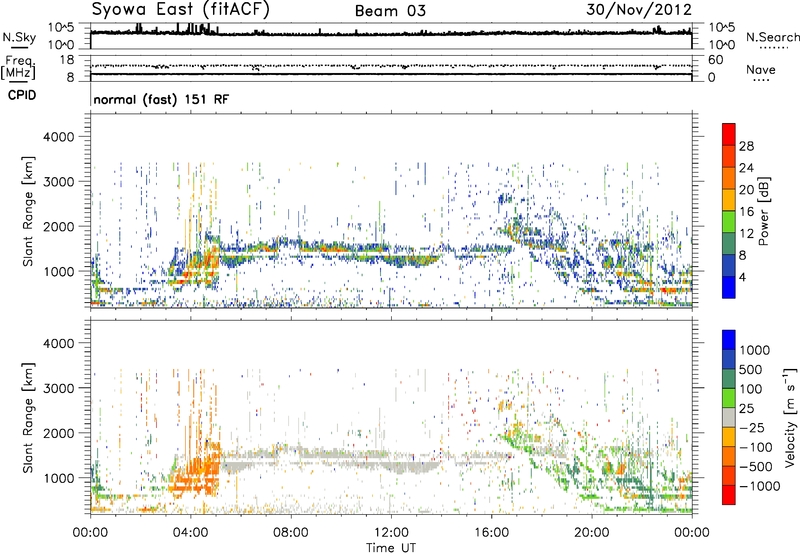The image size is (800, 554).
Task: Click the blue bottom of the Power color bar
Action: (729, 288)
